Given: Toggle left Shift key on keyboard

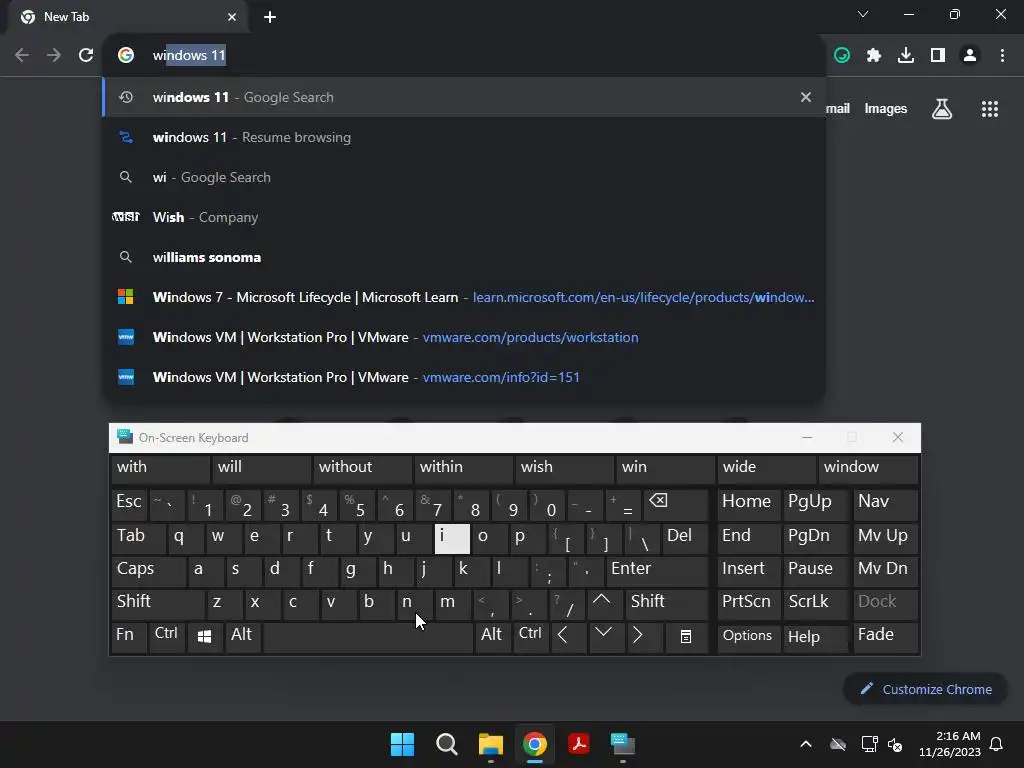Looking at the screenshot, I should (157, 603).
